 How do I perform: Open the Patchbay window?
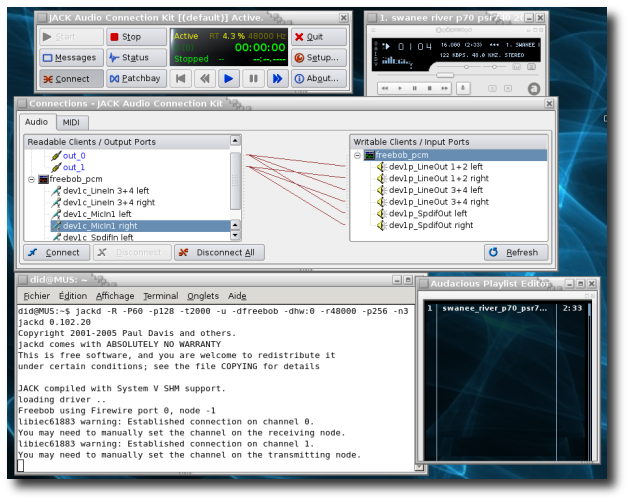137,78
